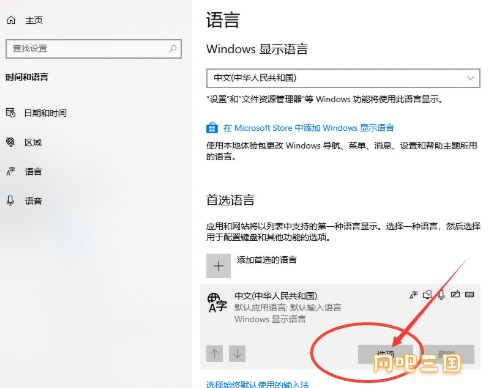Click the magnifier icon in the search box

point(173,49)
